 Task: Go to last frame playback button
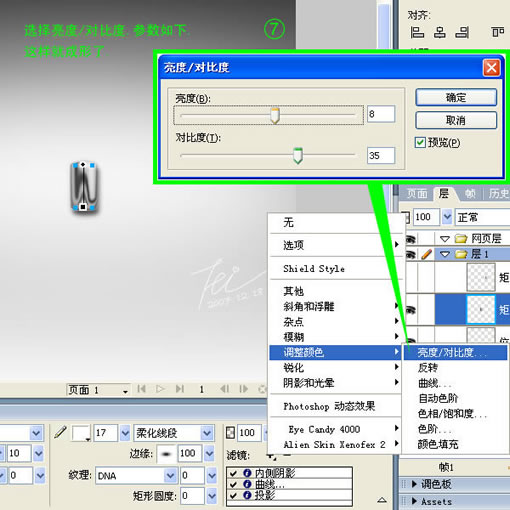pyautogui.click(x=180, y=389)
